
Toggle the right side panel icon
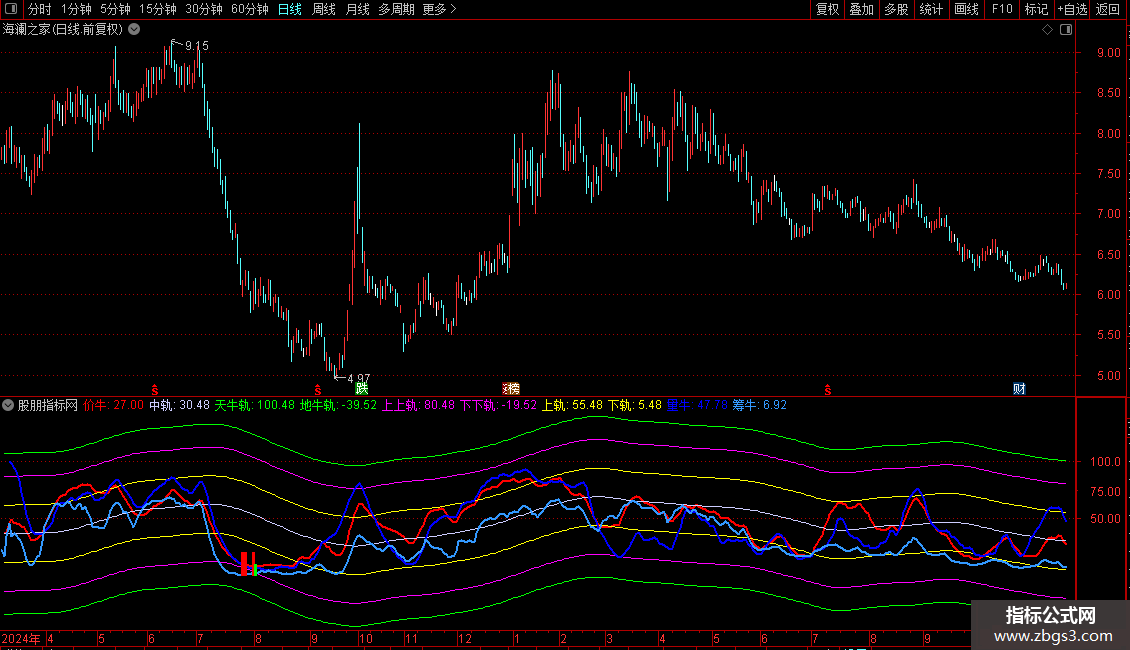tap(1066, 30)
